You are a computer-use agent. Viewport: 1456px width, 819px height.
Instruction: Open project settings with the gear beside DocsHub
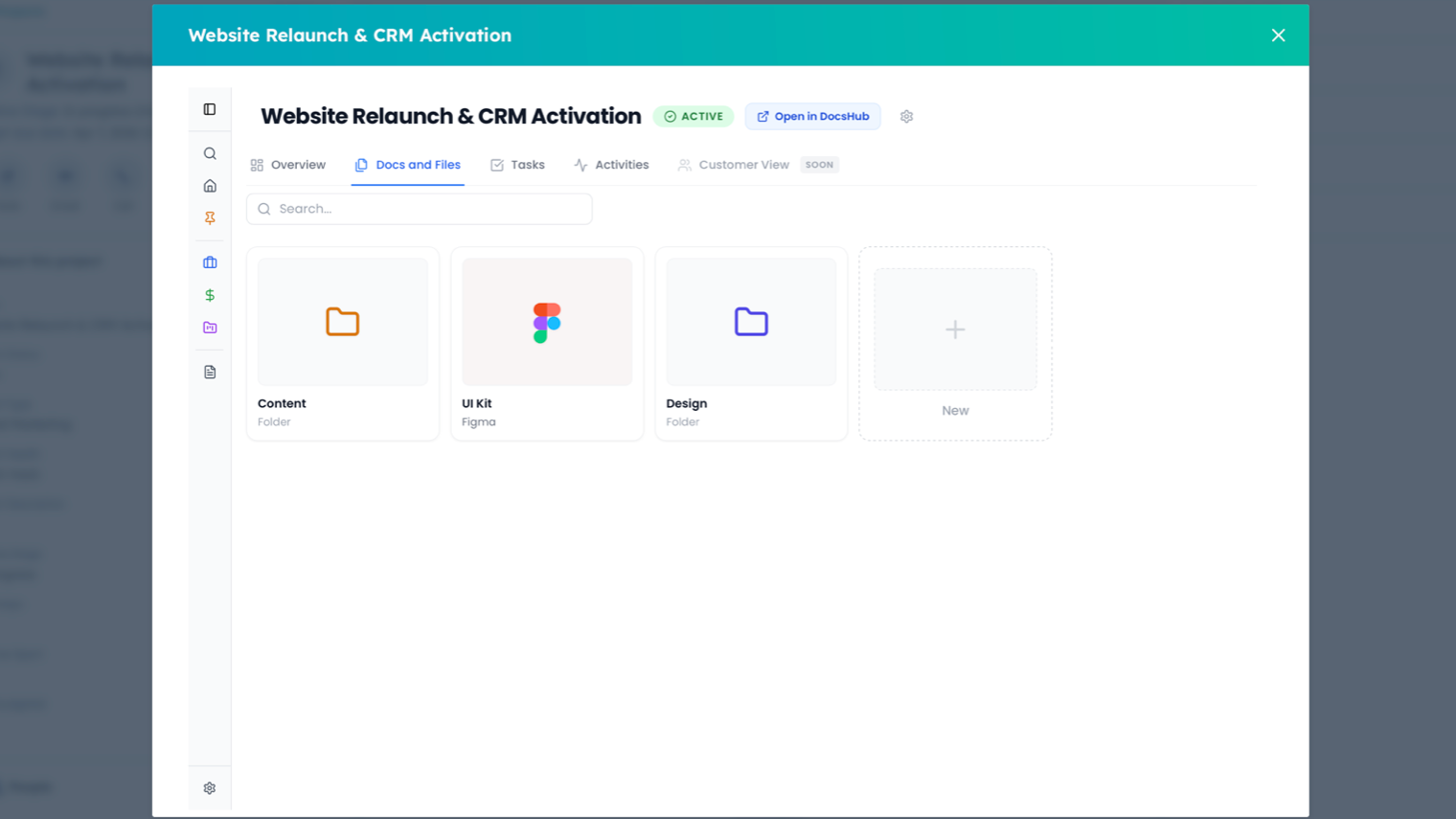tap(906, 116)
